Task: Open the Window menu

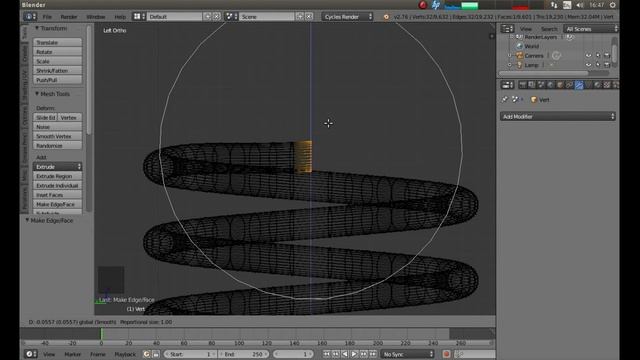Action: (96, 17)
